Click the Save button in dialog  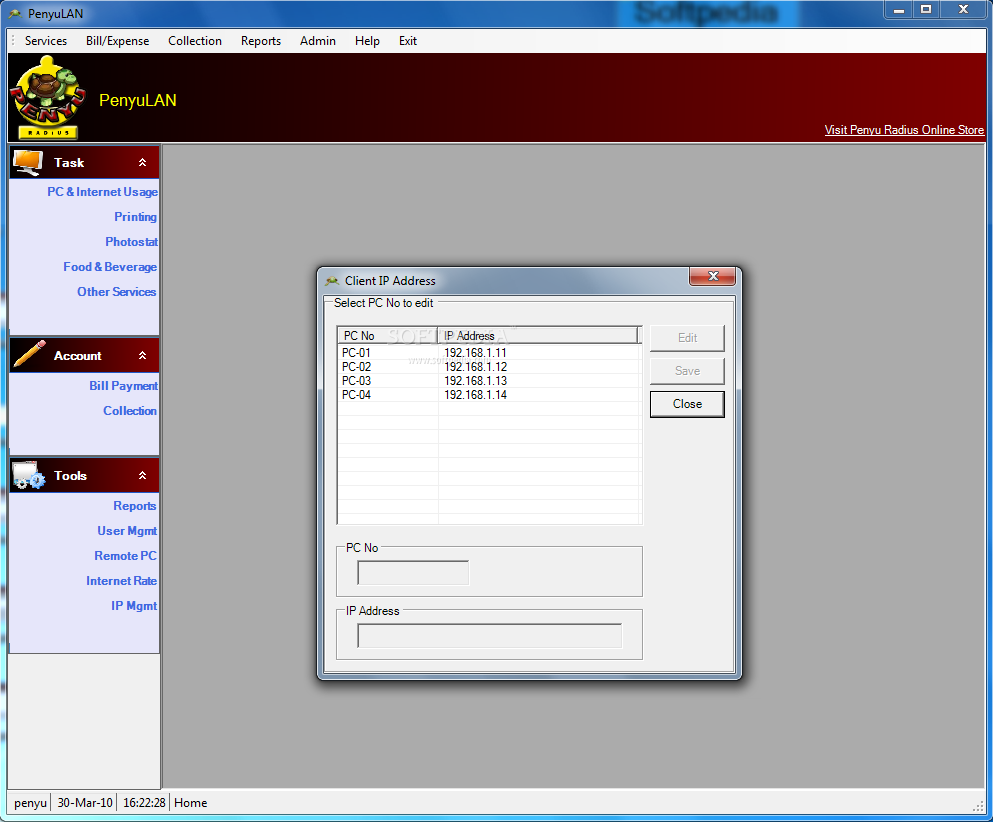point(687,371)
